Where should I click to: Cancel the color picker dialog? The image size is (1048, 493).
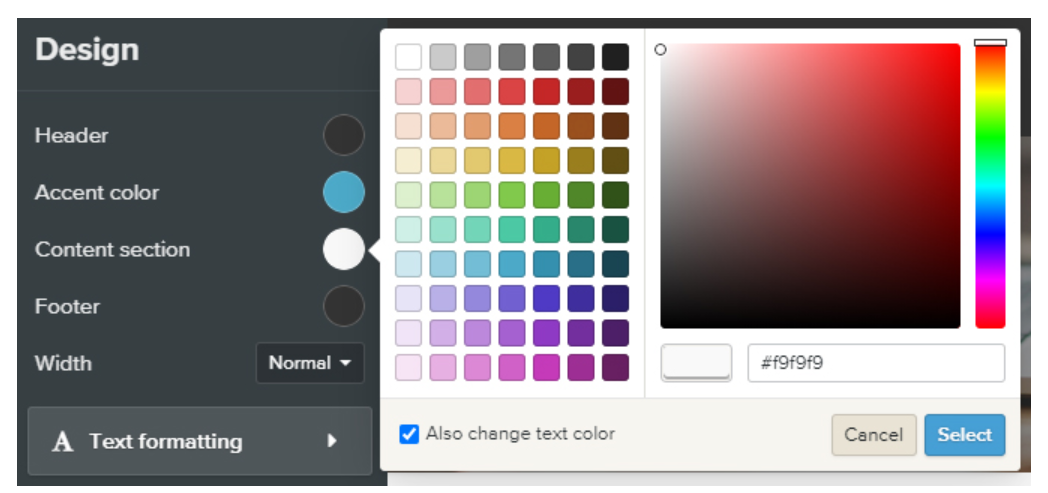(x=873, y=435)
